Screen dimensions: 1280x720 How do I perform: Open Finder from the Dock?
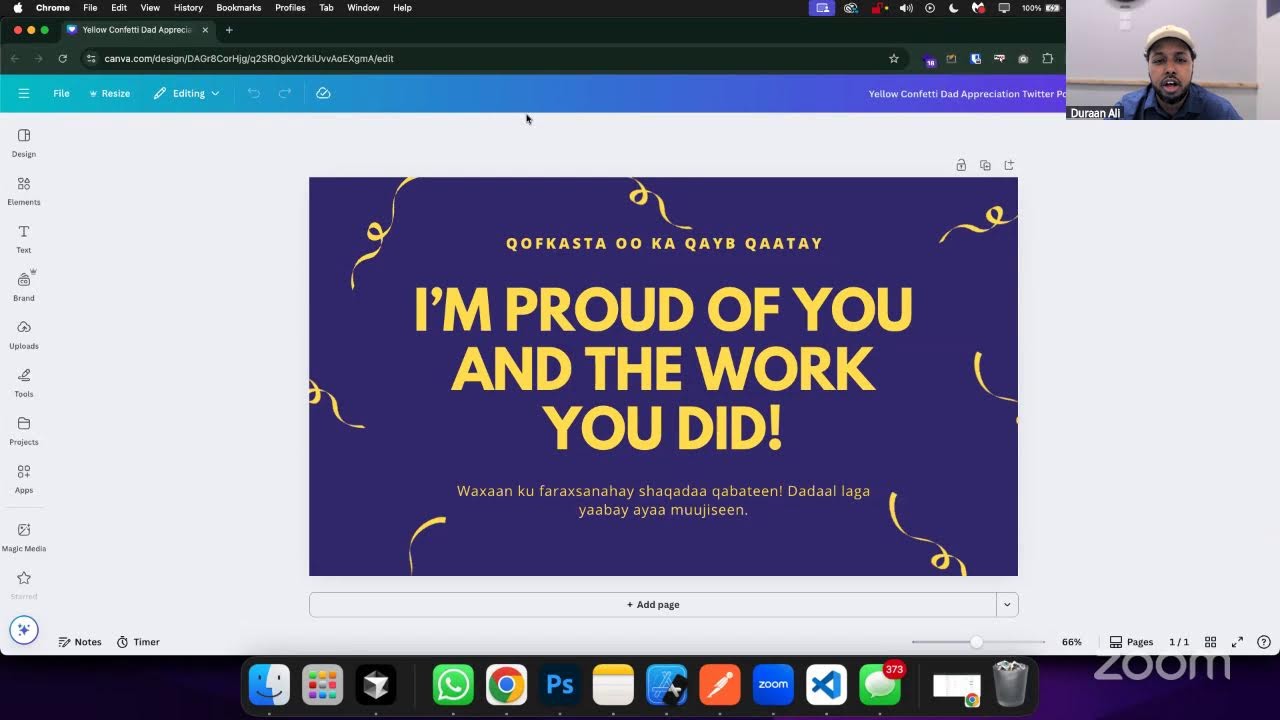click(269, 685)
